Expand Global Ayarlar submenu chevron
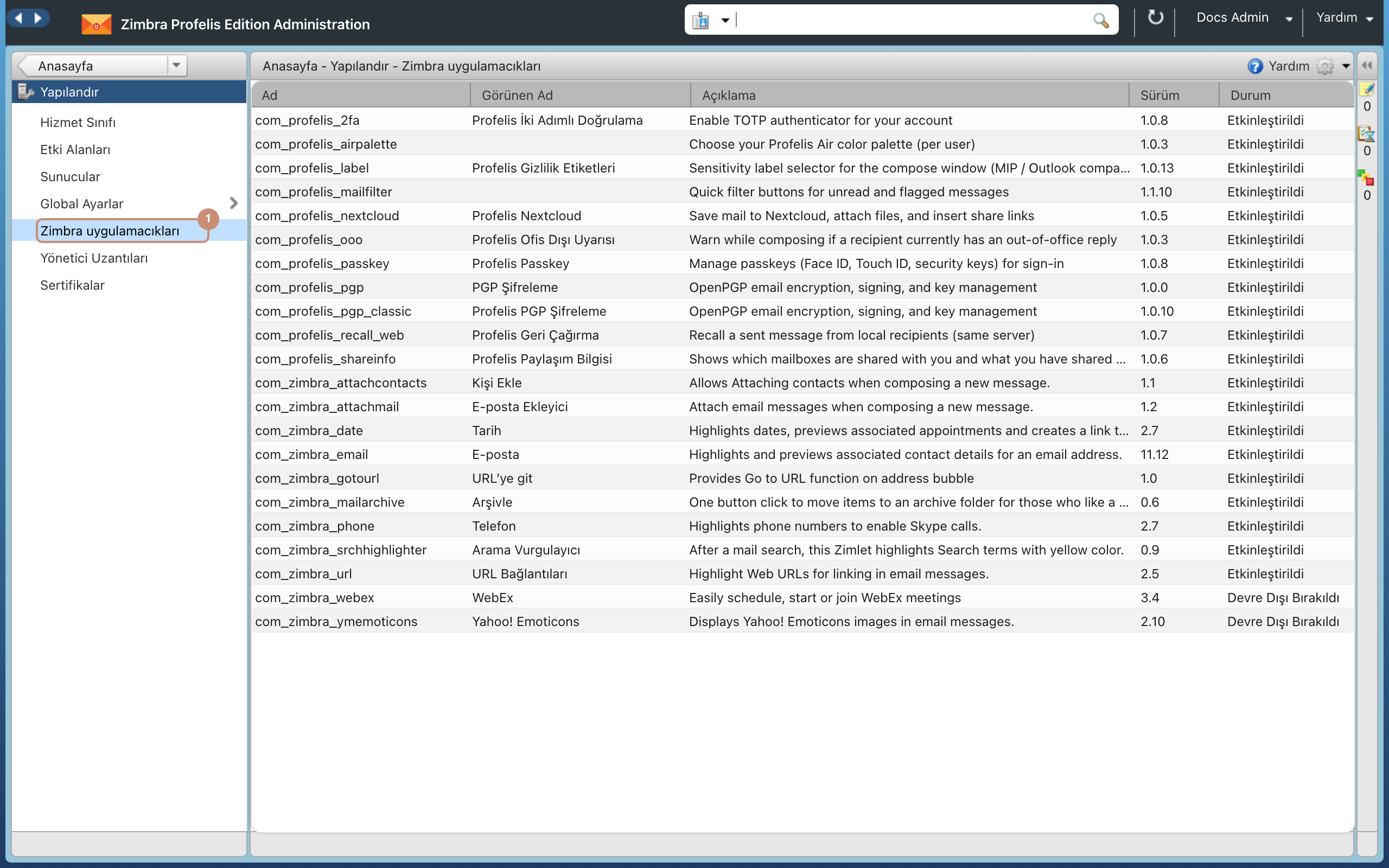The width and height of the screenshot is (1389, 868). click(x=234, y=203)
